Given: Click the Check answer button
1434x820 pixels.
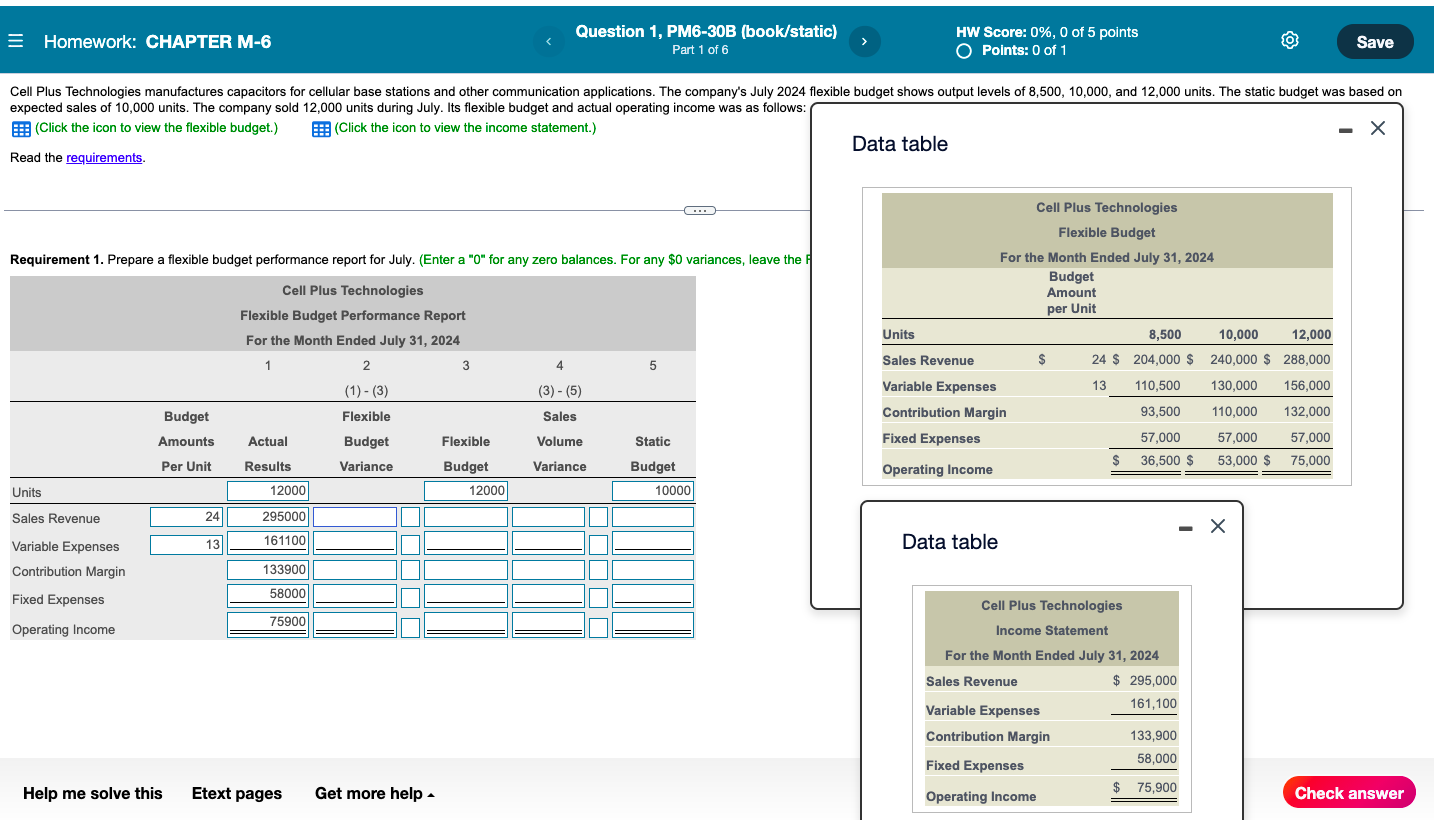Looking at the screenshot, I should tap(1349, 793).
